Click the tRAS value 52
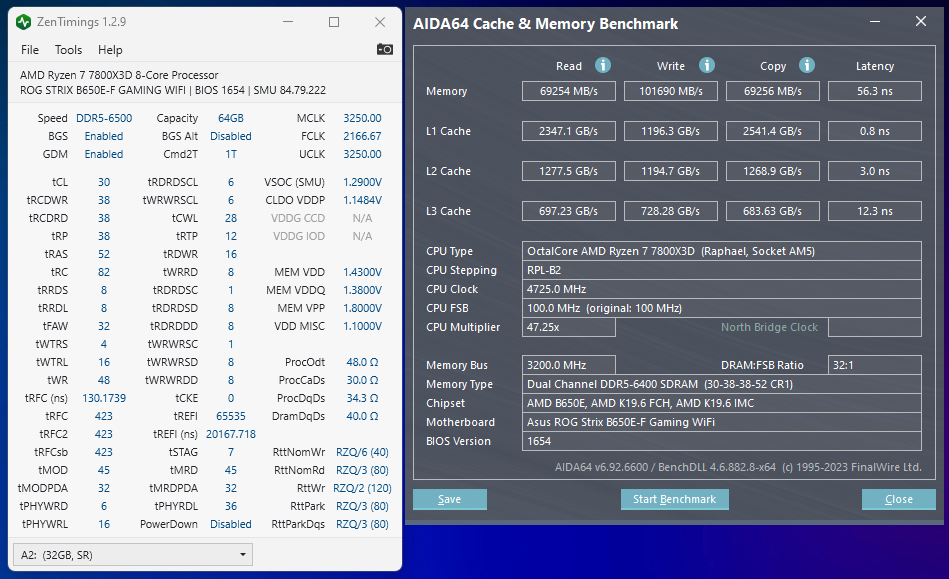Viewport: 949px width, 579px height. [104, 254]
